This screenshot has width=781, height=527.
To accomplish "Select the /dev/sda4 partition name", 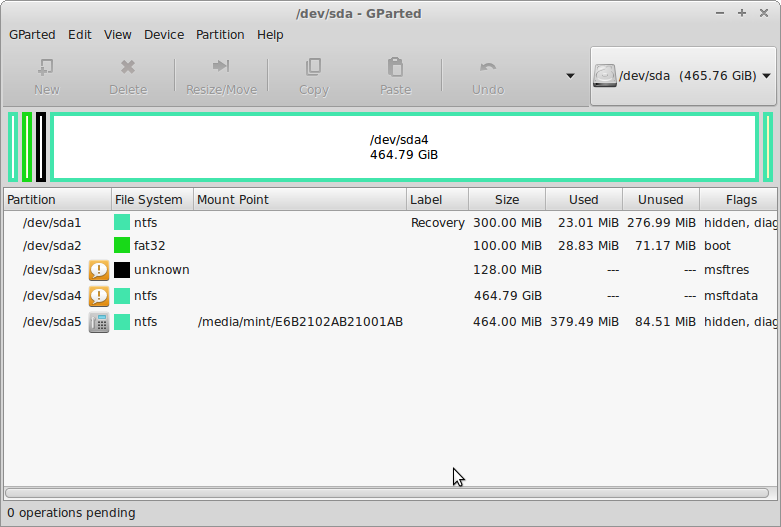I will click(52, 296).
